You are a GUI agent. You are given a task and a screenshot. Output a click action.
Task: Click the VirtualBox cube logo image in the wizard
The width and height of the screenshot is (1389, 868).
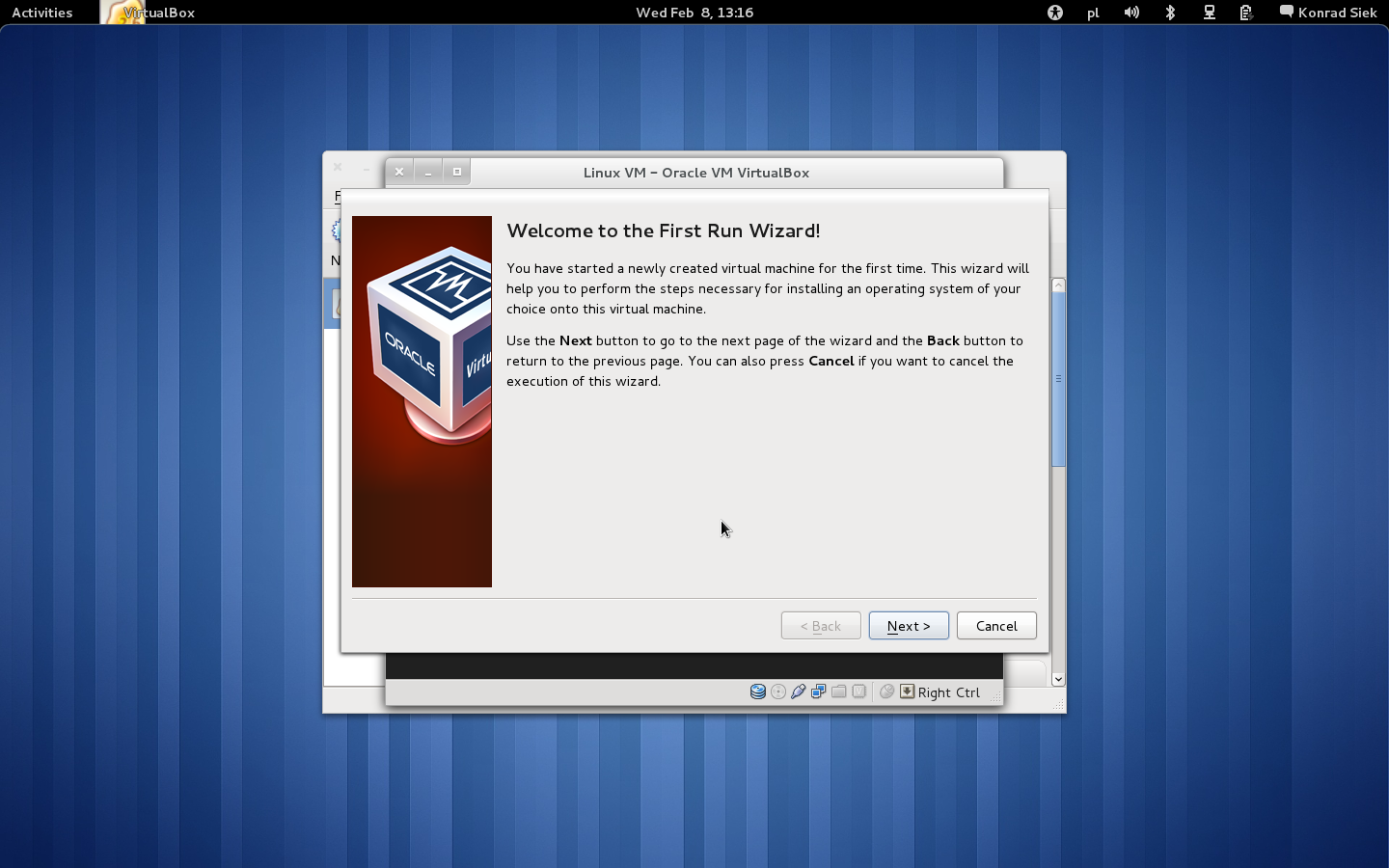pos(422,401)
